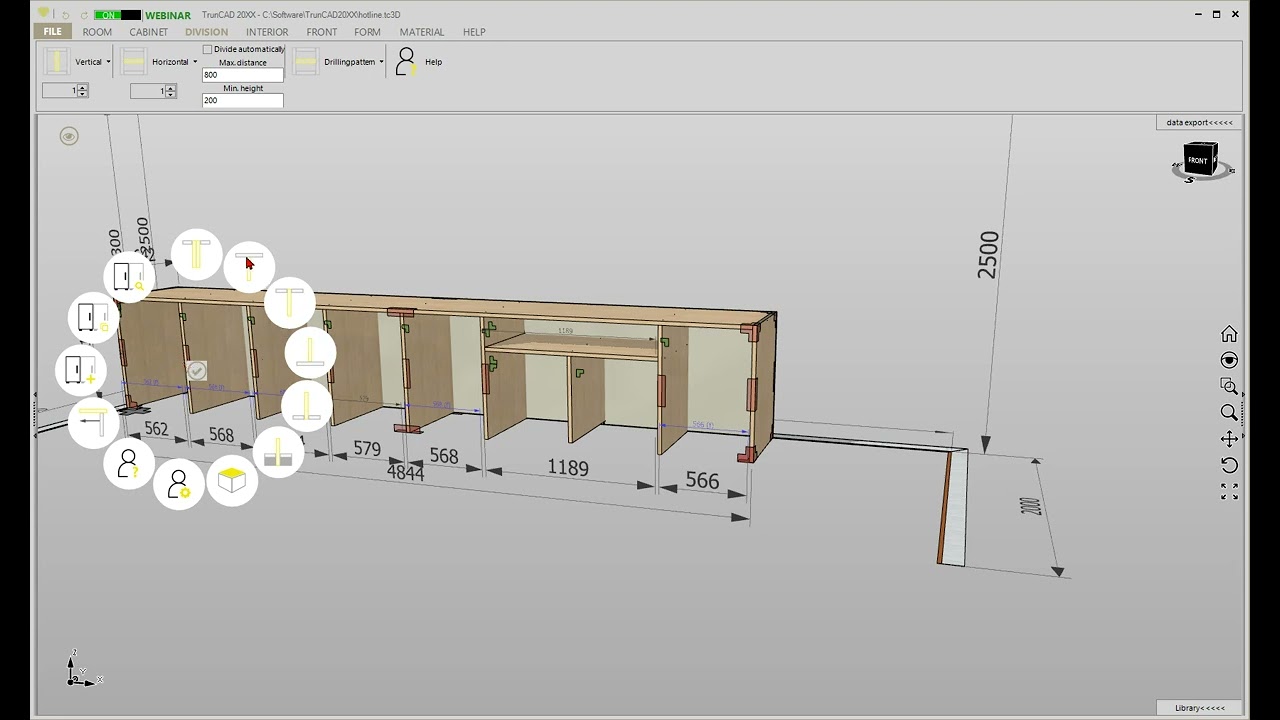Select the user with gear settings icon

179,484
